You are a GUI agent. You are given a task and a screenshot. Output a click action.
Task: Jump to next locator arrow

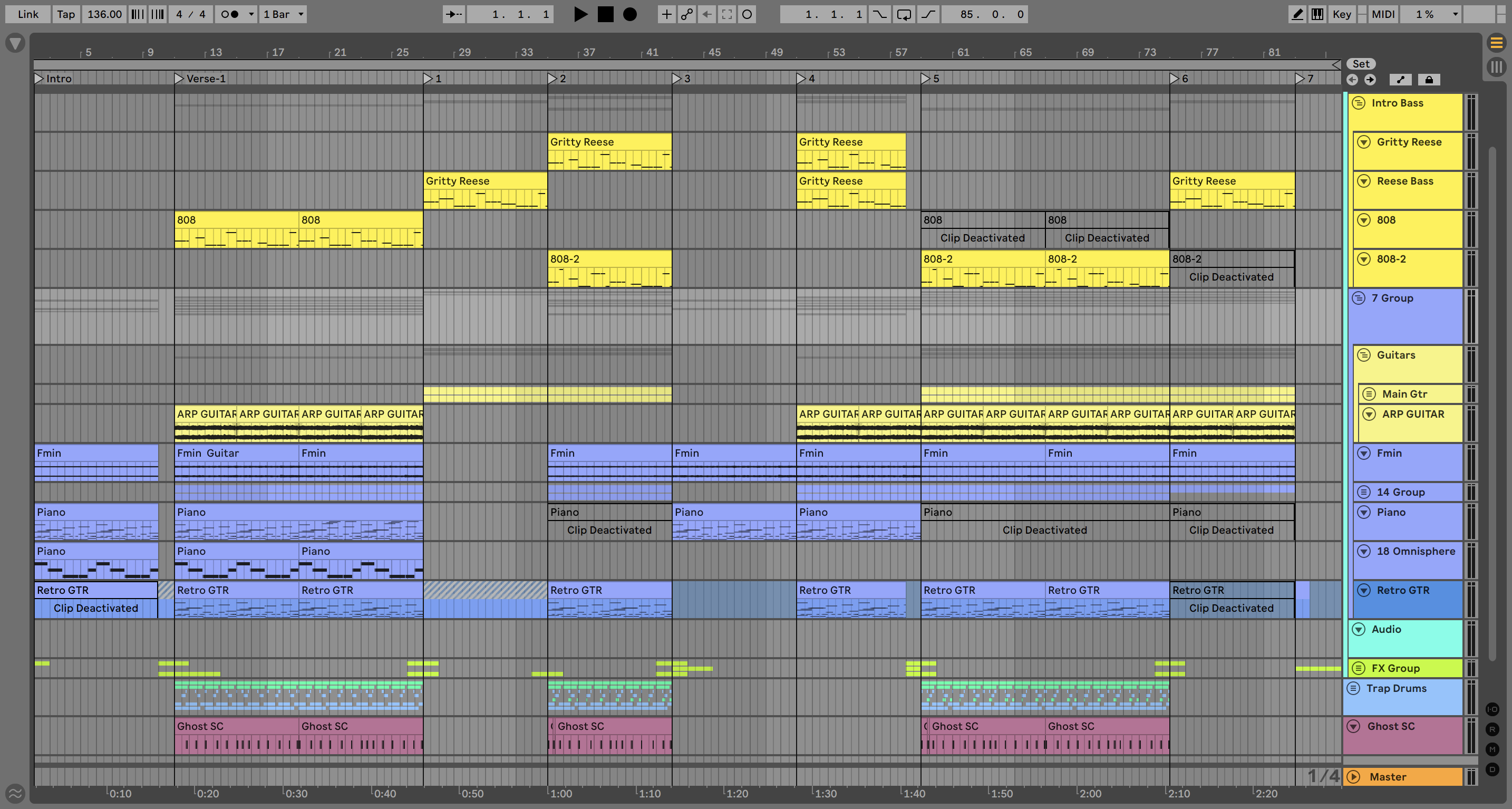(1371, 80)
